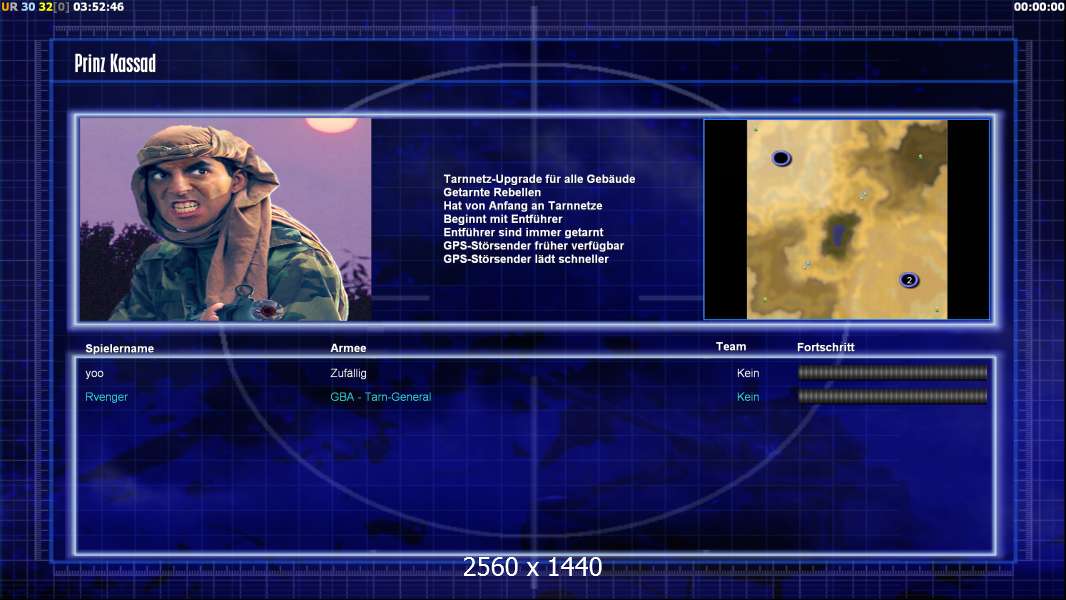1066x600 pixels.
Task: Select player row Rvenger
Action: pyautogui.click(x=536, y=397)
